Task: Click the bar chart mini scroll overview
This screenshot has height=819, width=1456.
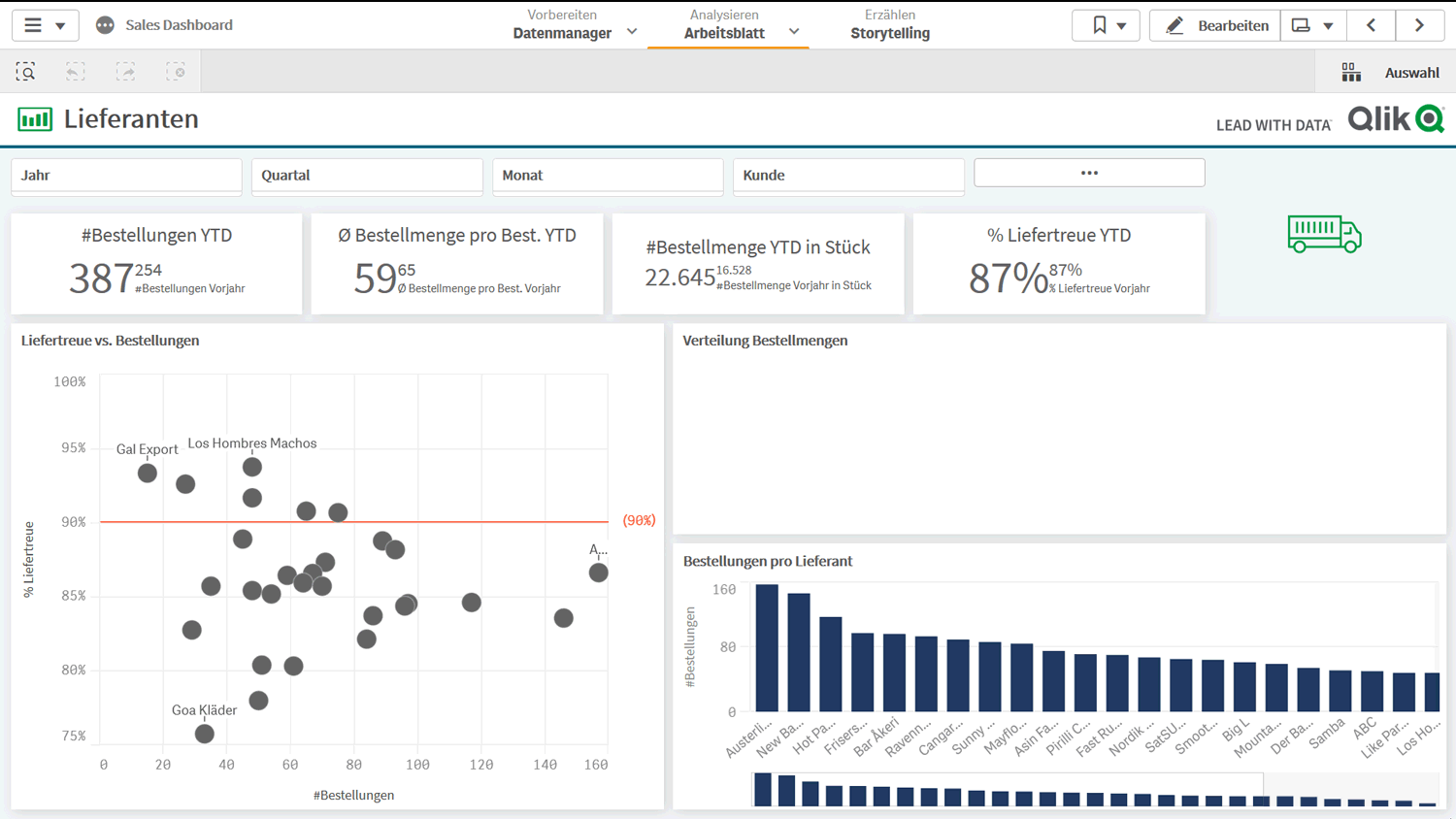Action: coord(1095,790)
